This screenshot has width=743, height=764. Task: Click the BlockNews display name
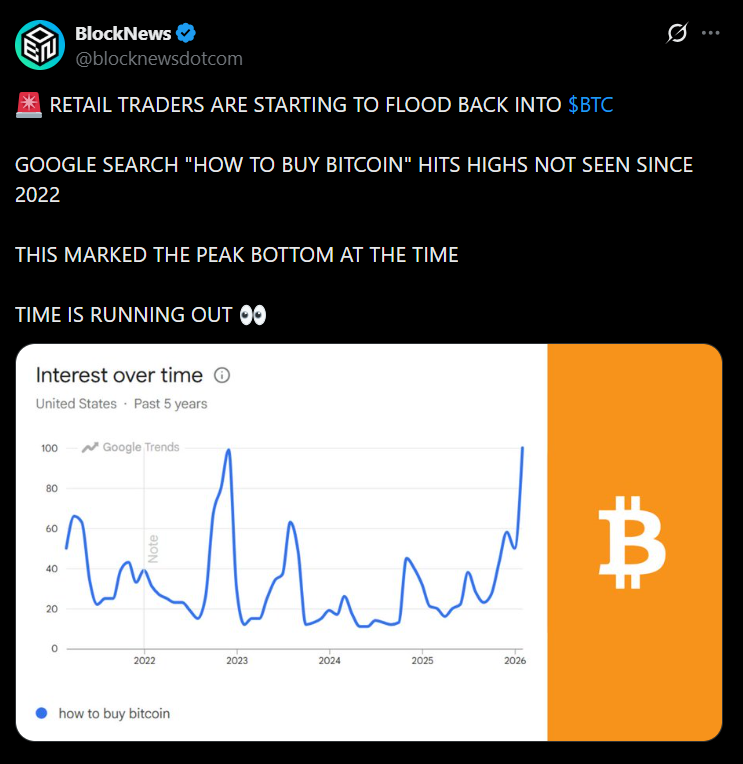click(x=123, y=34)
